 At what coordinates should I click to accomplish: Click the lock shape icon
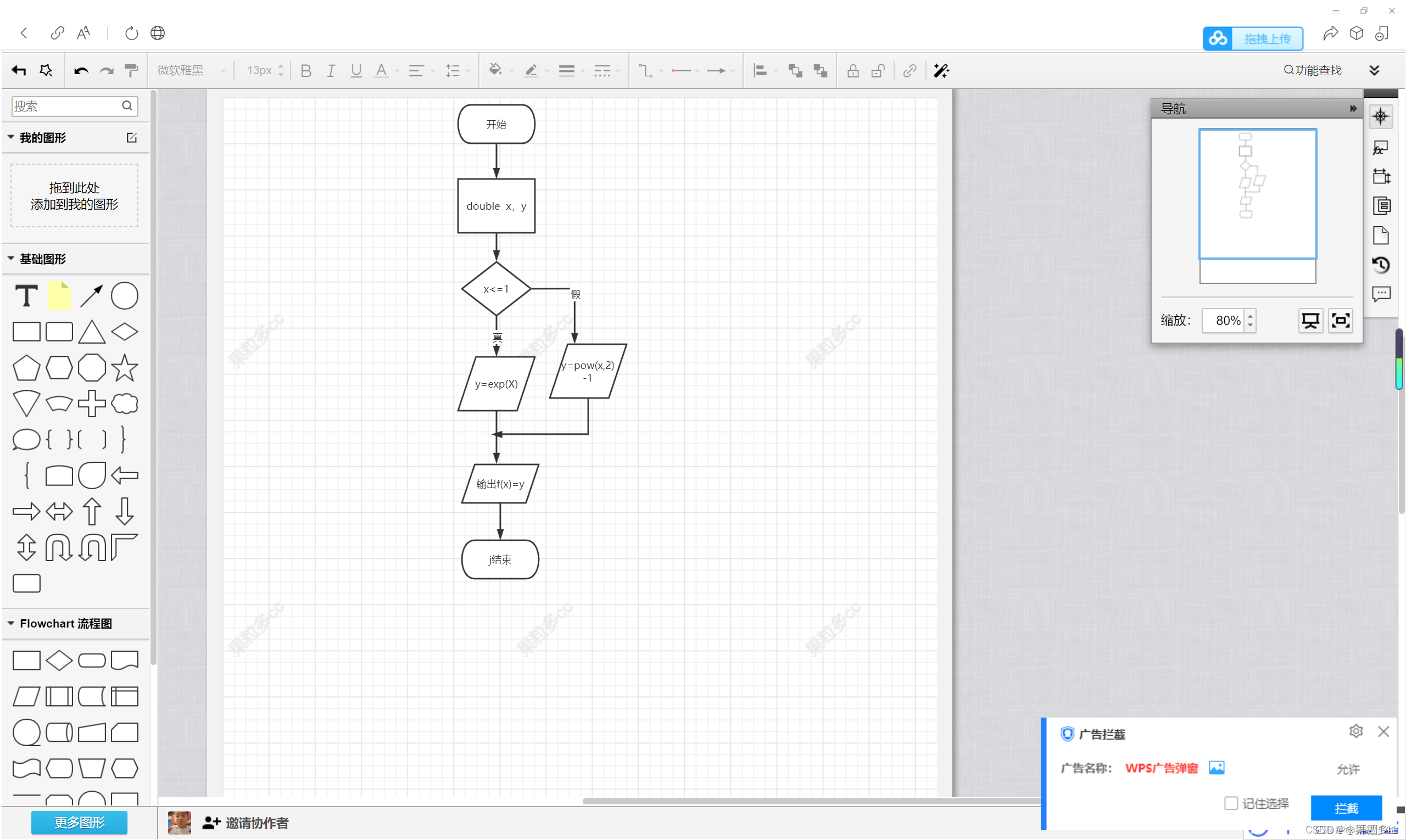click(x=853, y=71)
